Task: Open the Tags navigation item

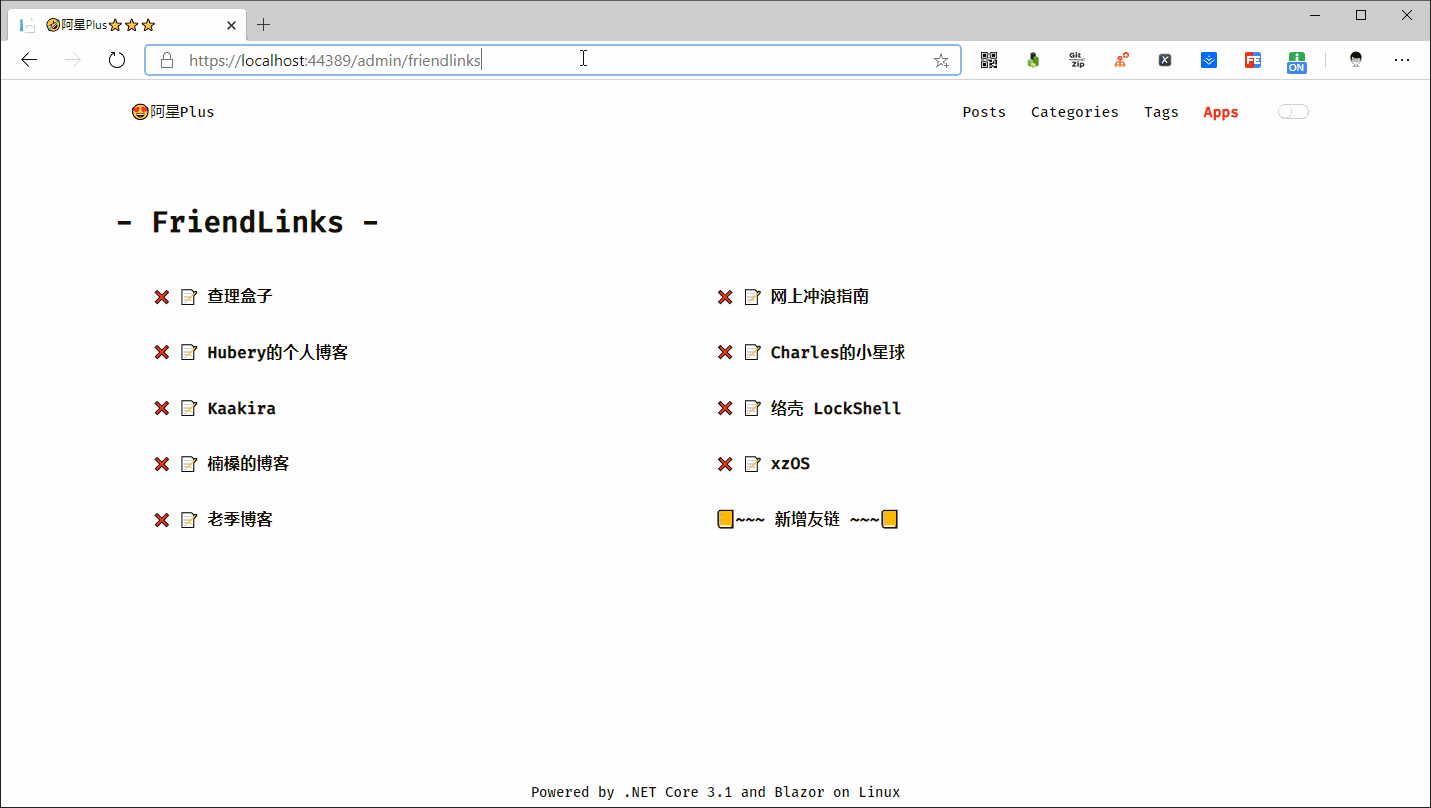Action: (1161, 112)
